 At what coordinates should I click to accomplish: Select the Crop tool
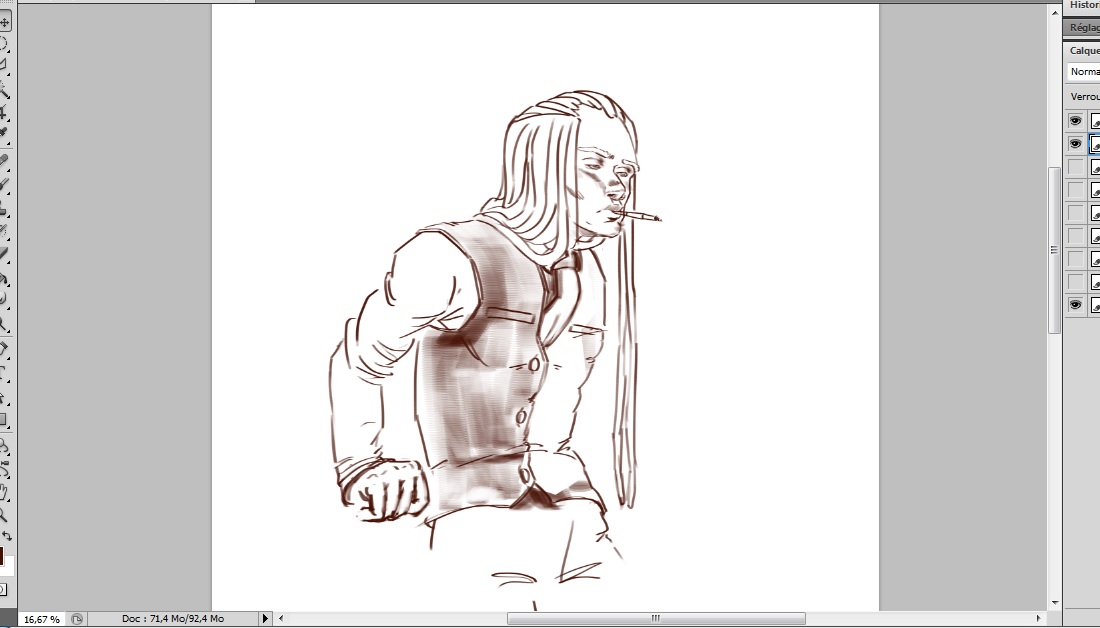4,112
